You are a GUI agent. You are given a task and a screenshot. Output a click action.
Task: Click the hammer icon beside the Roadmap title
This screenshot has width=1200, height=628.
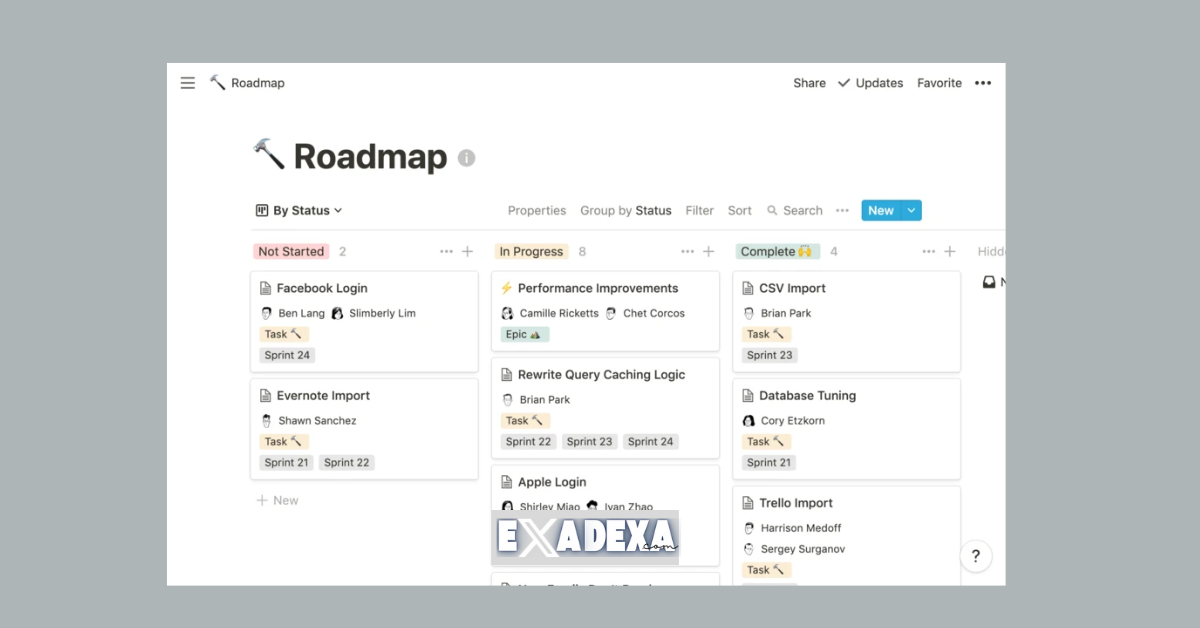tap(215, 83)
